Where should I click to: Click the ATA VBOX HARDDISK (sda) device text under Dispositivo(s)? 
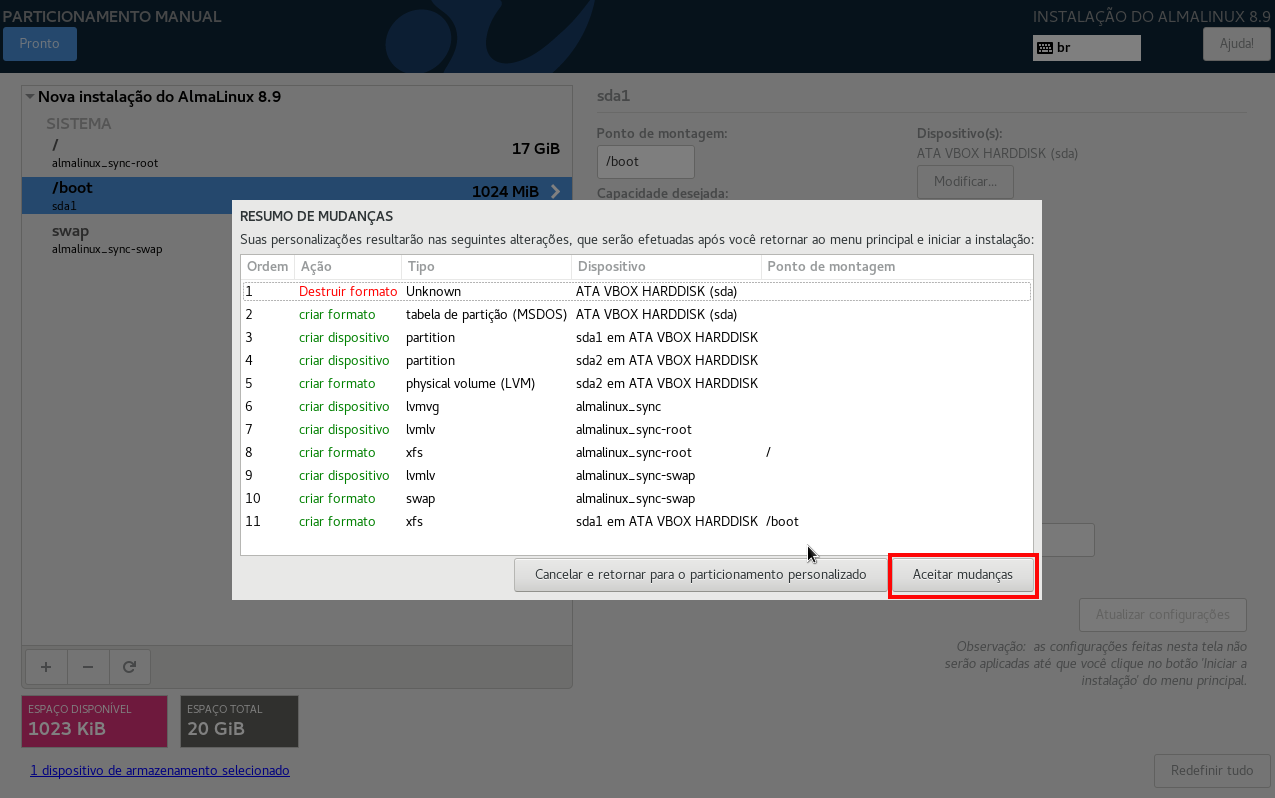(x=997, y=154)
